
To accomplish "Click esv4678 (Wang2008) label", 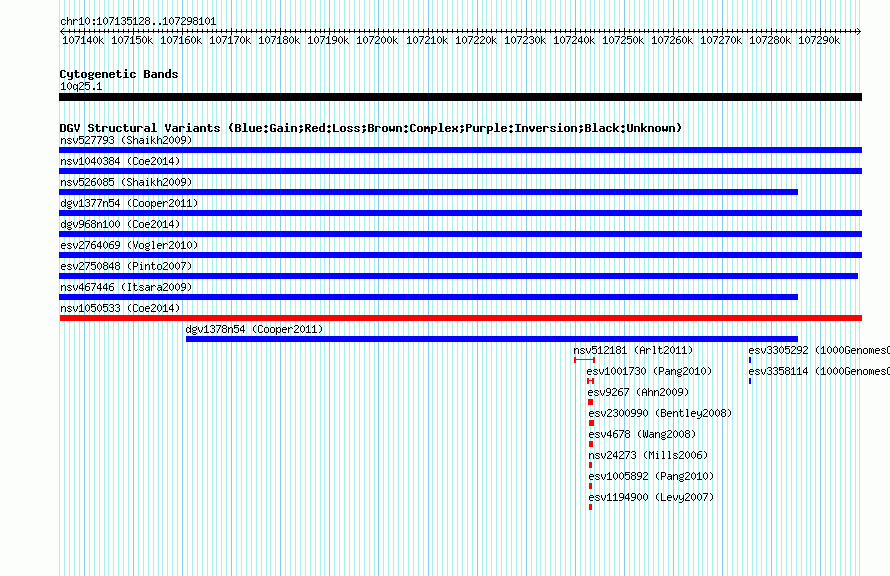I will [642, 434].
